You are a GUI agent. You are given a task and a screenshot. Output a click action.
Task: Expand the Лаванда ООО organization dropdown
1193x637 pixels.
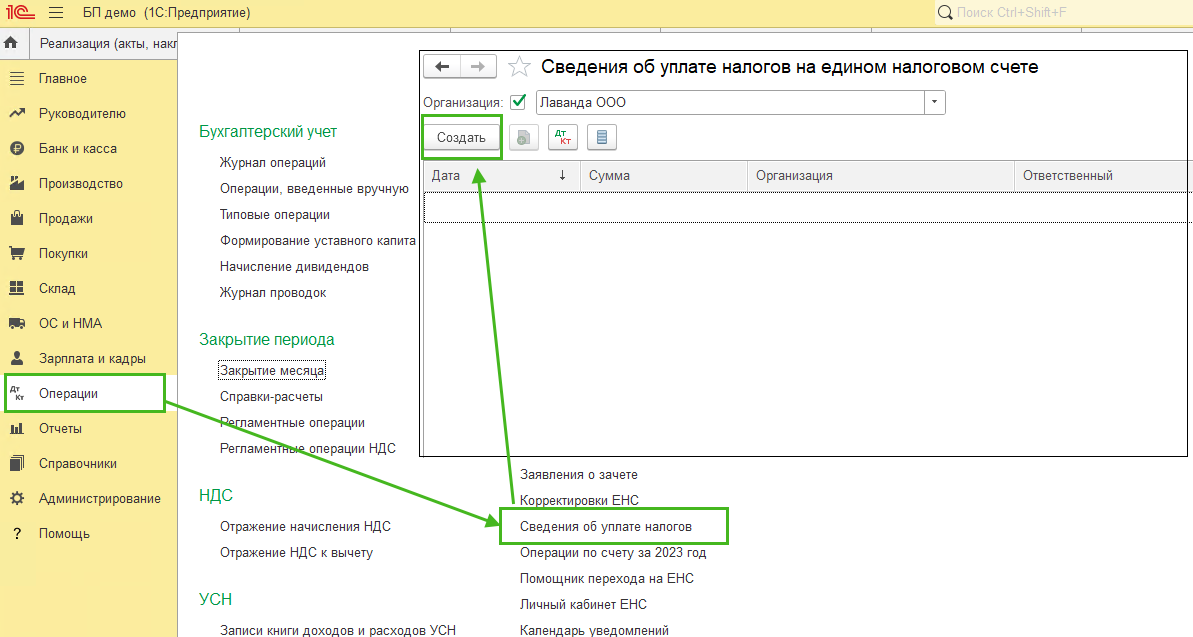click(x=934, y=102)
